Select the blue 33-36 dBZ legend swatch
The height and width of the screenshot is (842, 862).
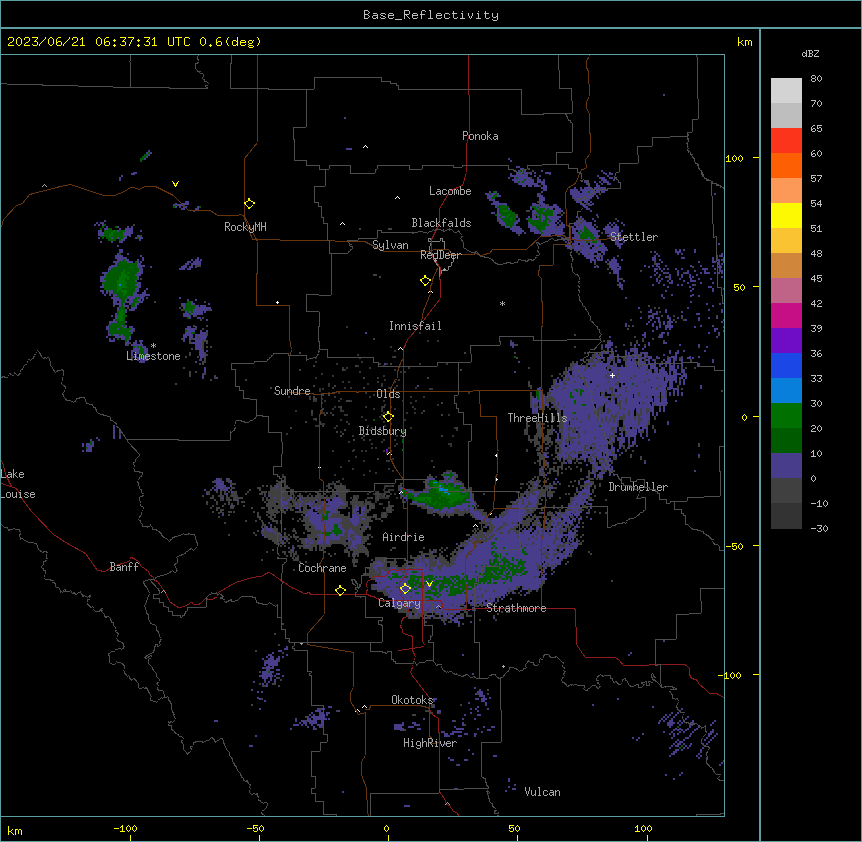786,365
